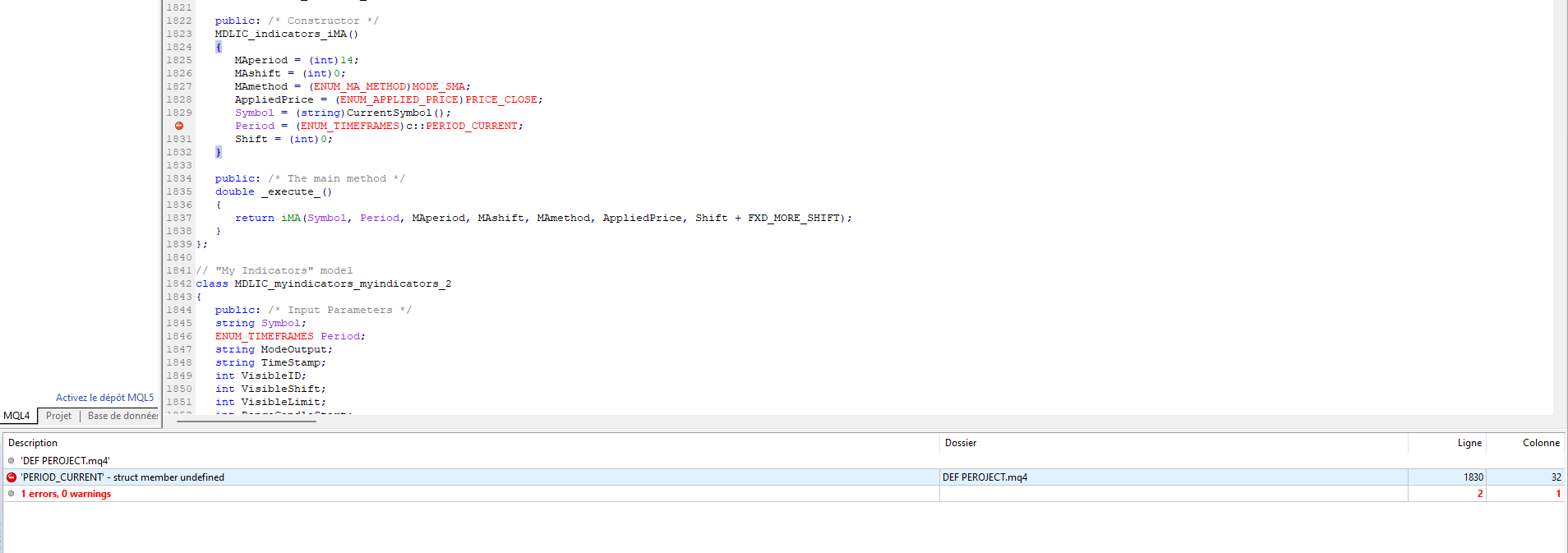
Task: Click 'int VisibleShift;' declaration
Action: pos(270,389)
